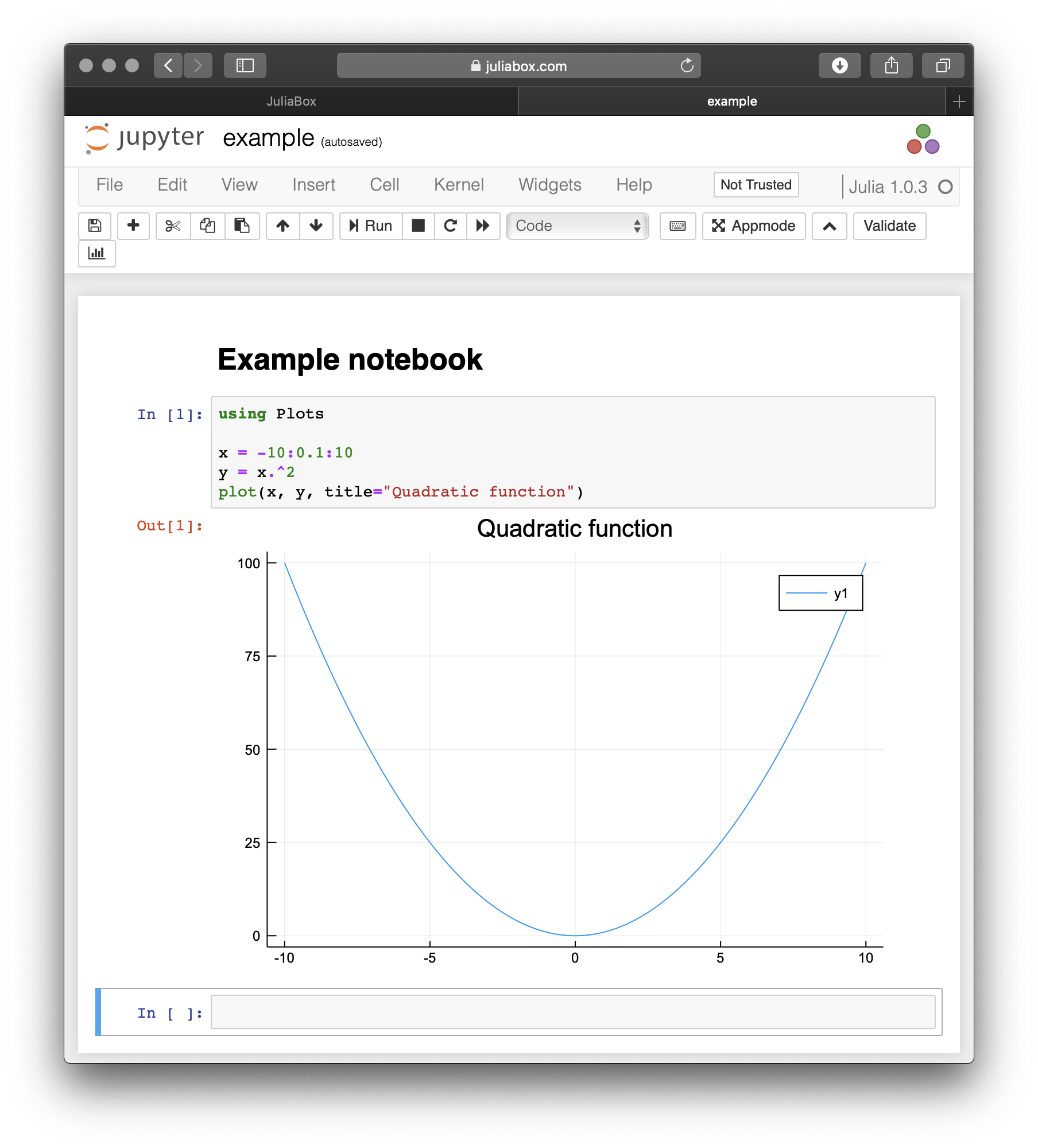The width and height of the screenshot is (1038, 1148).
Task: Interrupt the kernel with stop square
Action: click(419, 226)
